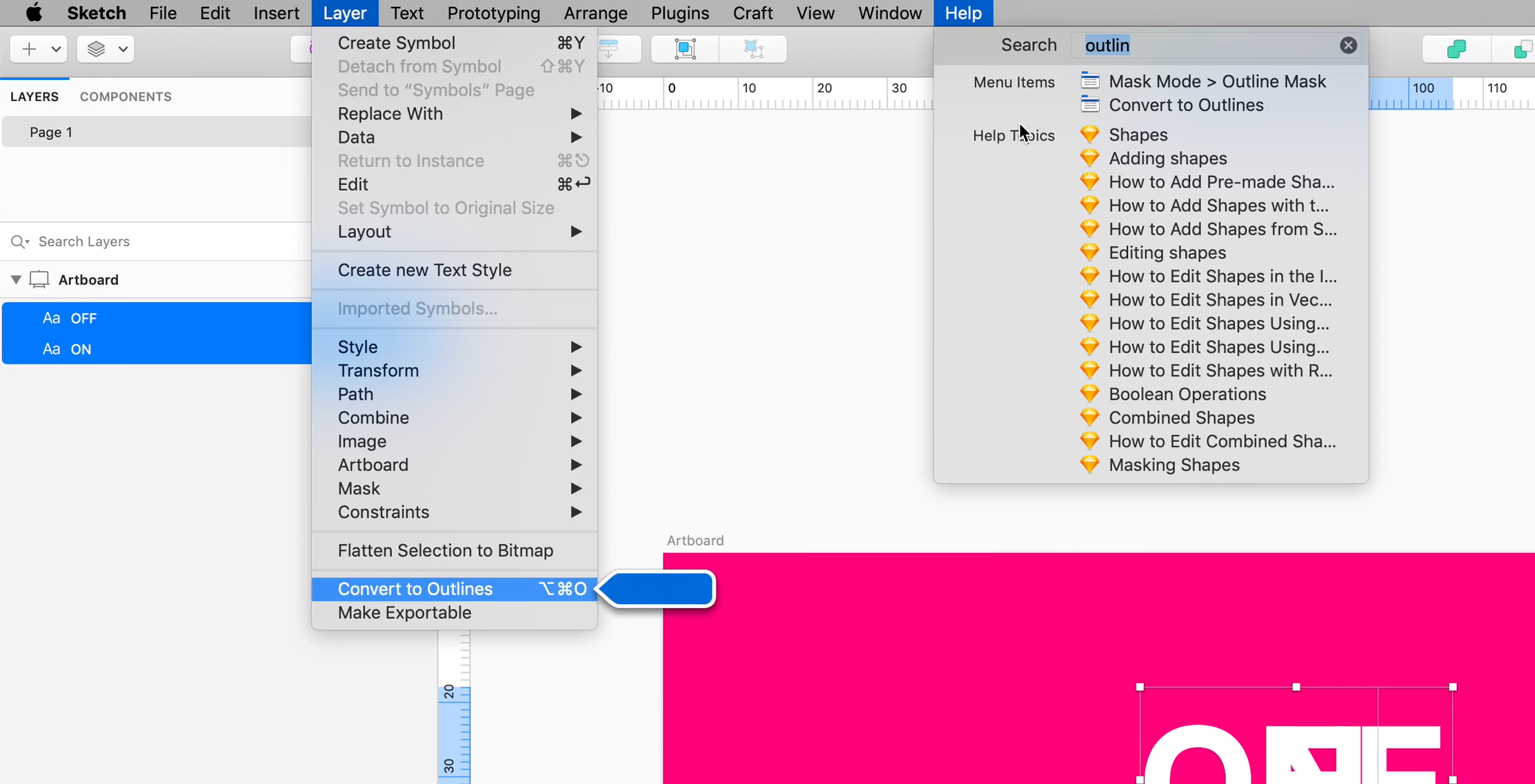
Task: Click the diamond icon beside Shapes help topic
Action: pyautogui.click(x=1090, y=133)
